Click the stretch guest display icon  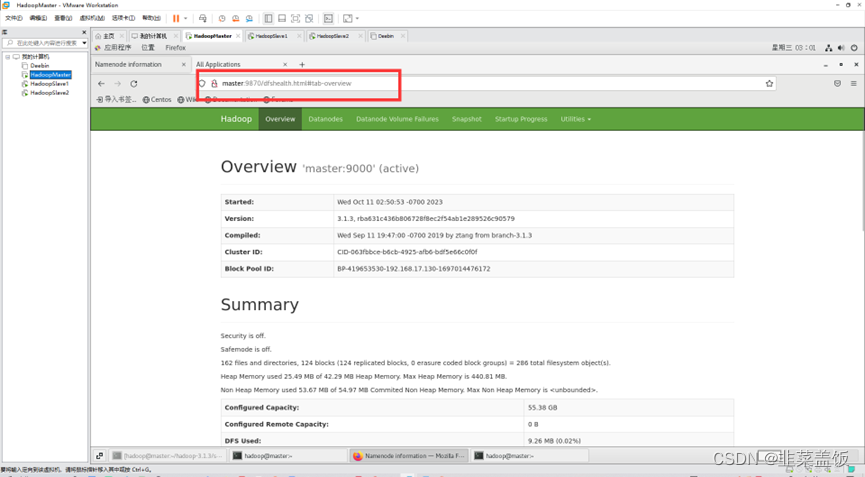click(x=348, y=18)
